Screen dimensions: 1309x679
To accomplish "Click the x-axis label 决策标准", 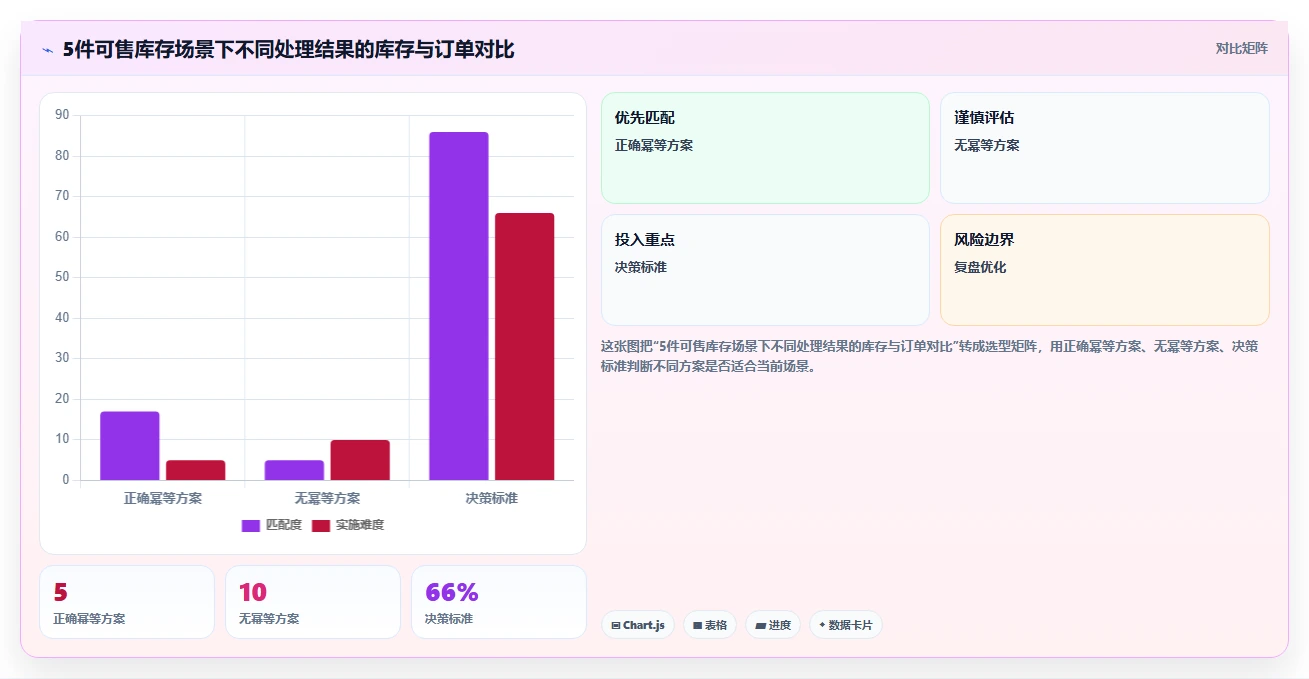I will (x=492, y=498).
